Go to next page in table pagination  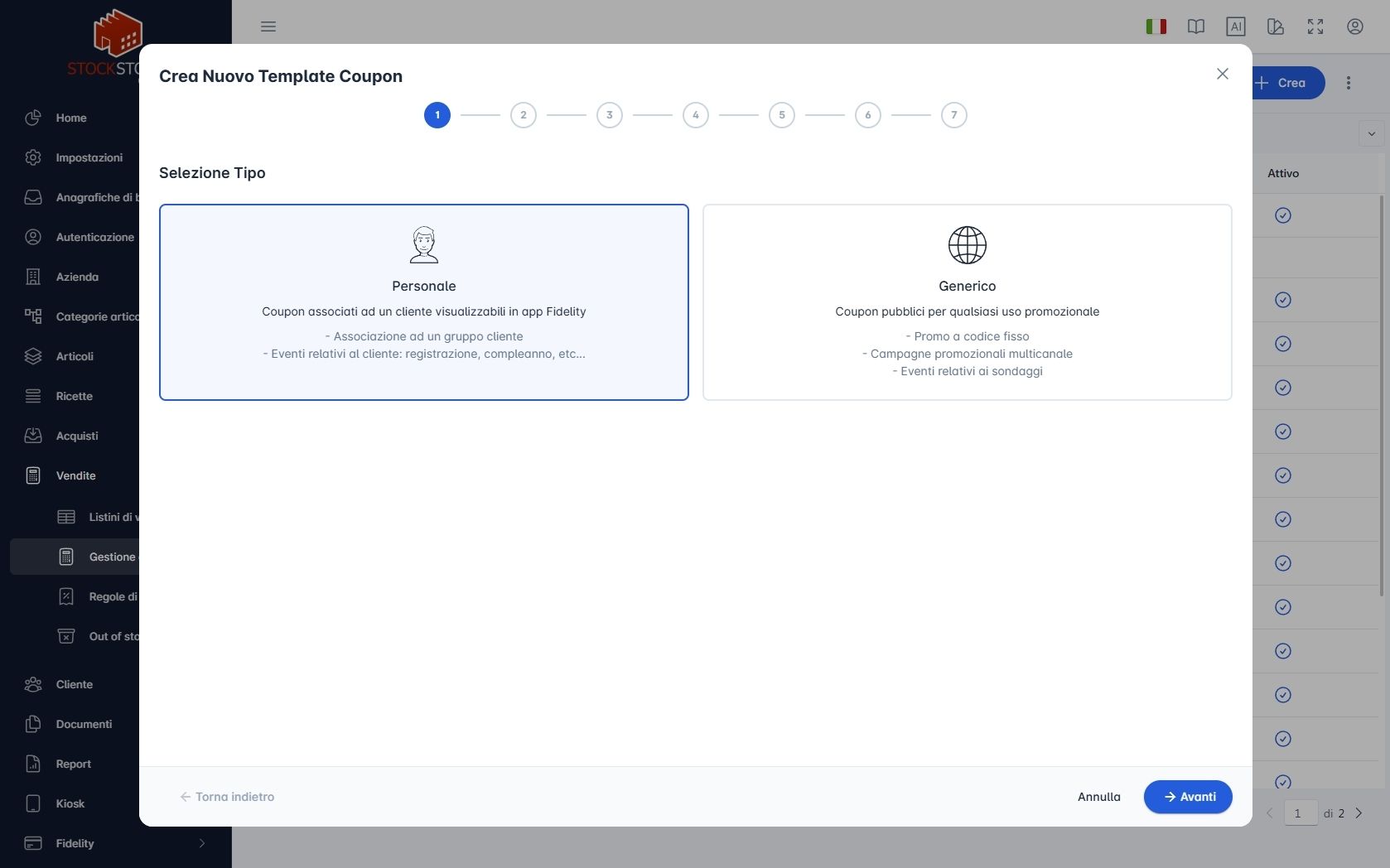click(x=1359, y=813)
